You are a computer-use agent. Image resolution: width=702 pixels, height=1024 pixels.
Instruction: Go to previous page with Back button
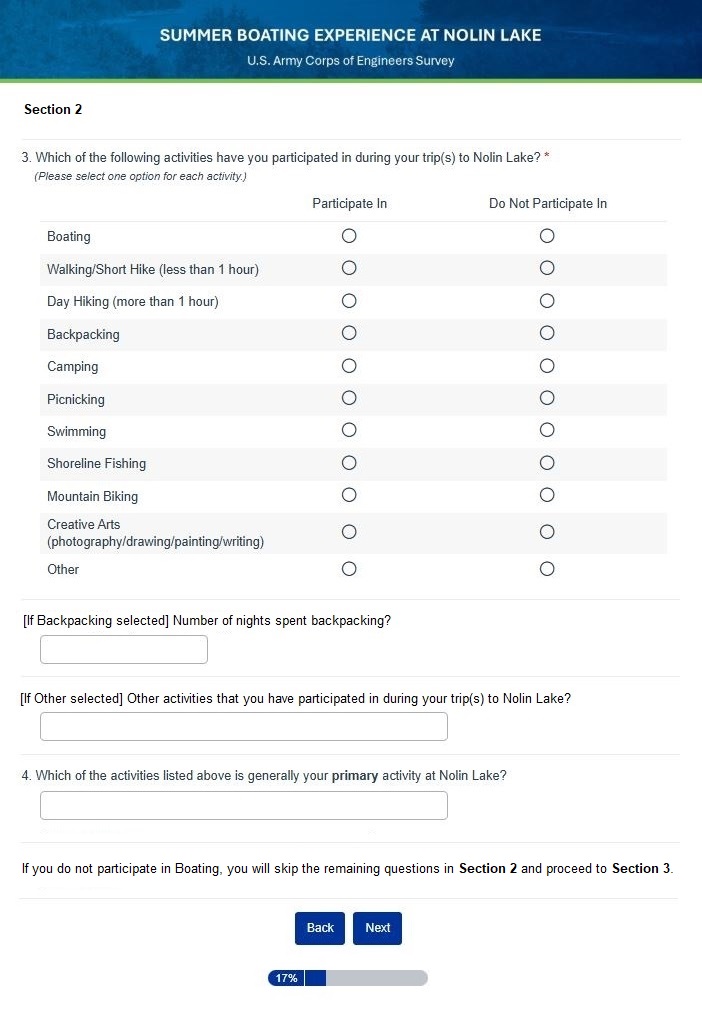coord(320,928)
